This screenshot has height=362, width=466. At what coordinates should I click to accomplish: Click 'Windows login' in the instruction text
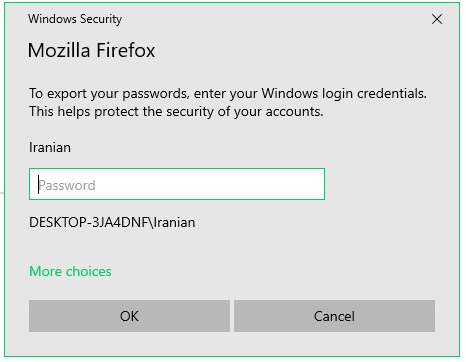307,94
